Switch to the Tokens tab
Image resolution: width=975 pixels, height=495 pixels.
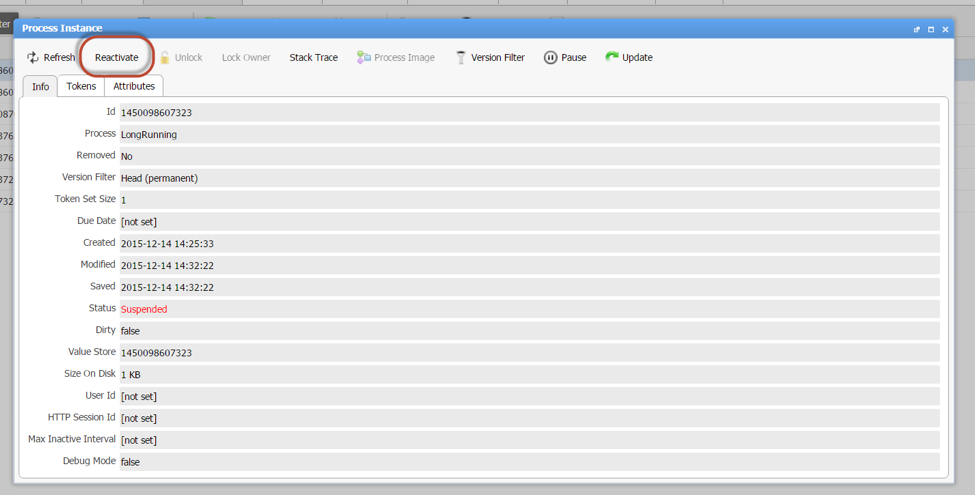[81, 86]
